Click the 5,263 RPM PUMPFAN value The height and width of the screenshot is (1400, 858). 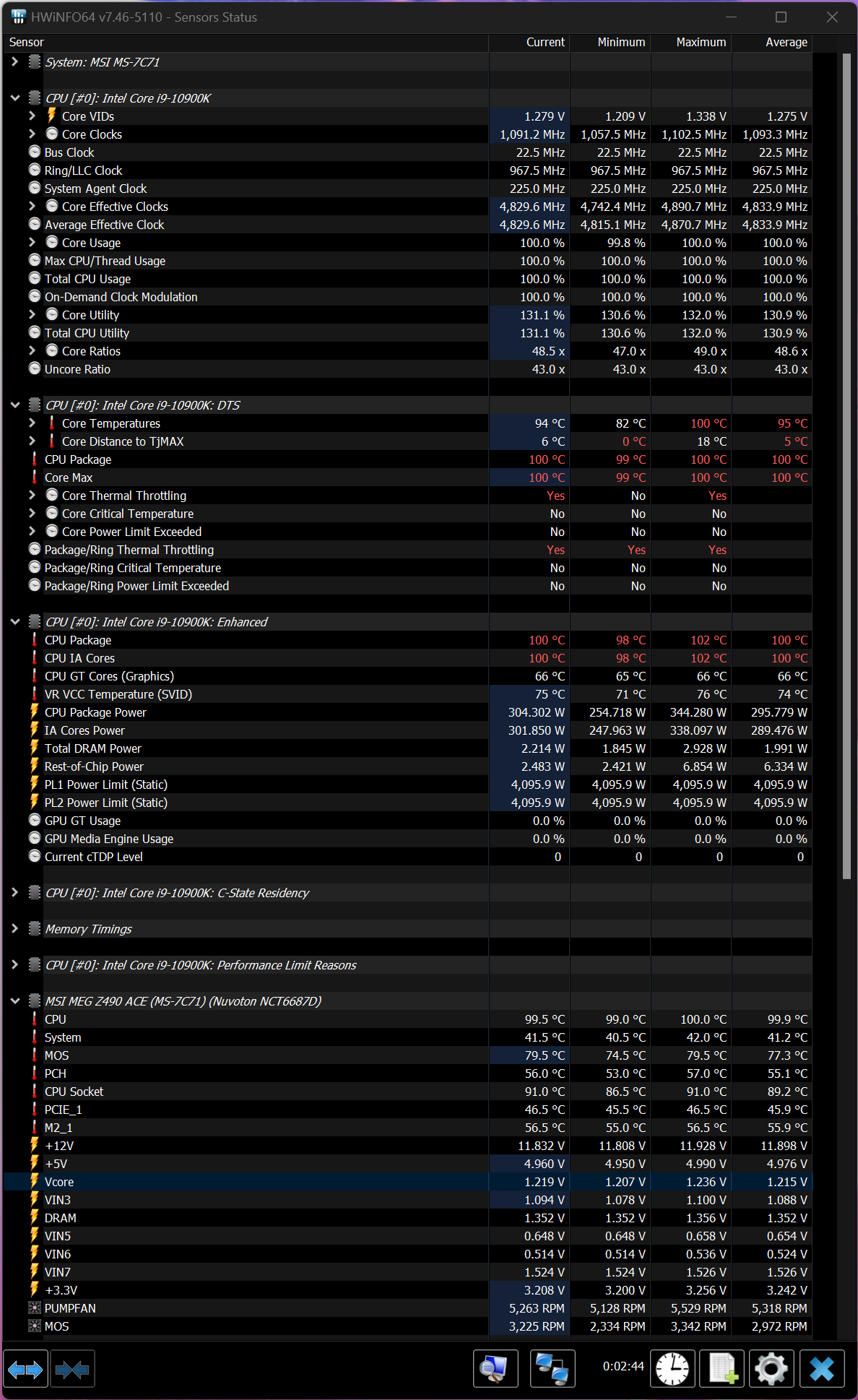pos(537,1308)
